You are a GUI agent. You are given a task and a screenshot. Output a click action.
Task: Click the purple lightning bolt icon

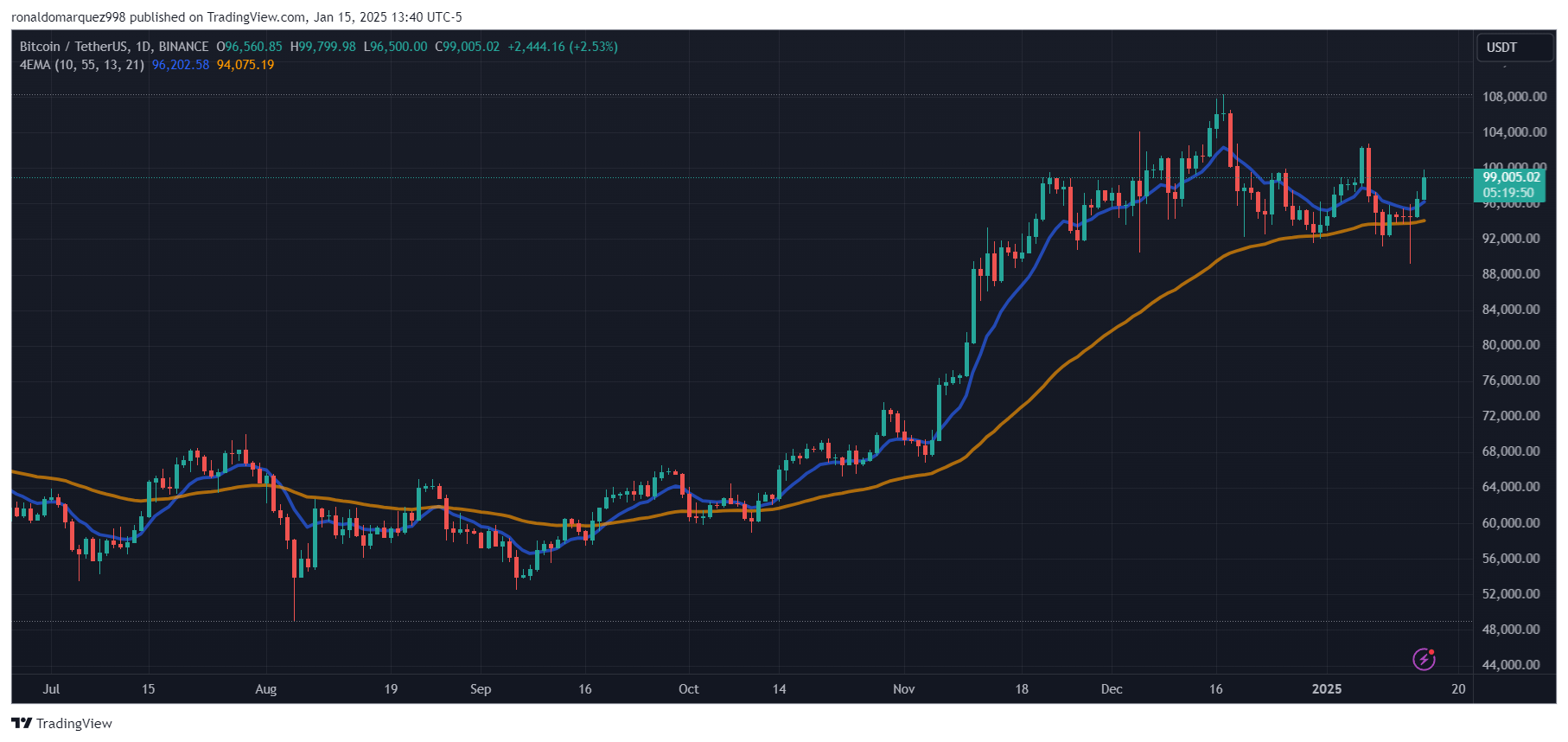1424,659
